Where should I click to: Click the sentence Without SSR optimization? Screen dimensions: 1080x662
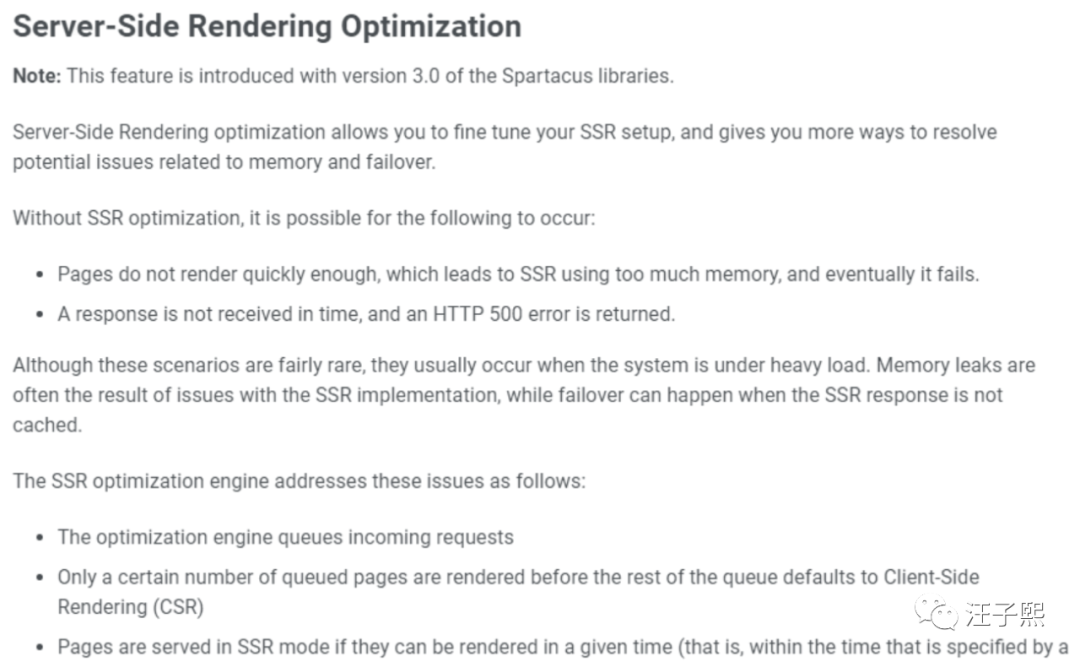pos(304,218)
